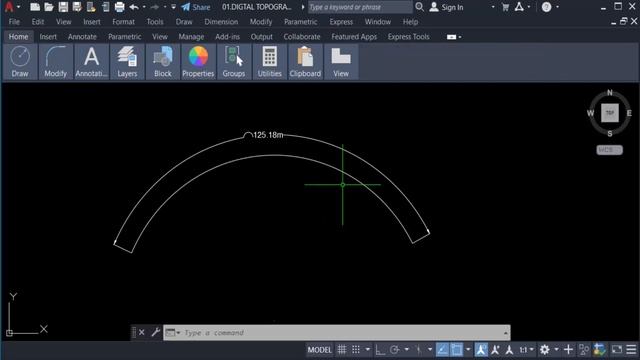The width and height of the screenshot is (640, 360).
Task: Click the TOP face of ViewCube
Action: pyautogui.click(x=610, y=113)
